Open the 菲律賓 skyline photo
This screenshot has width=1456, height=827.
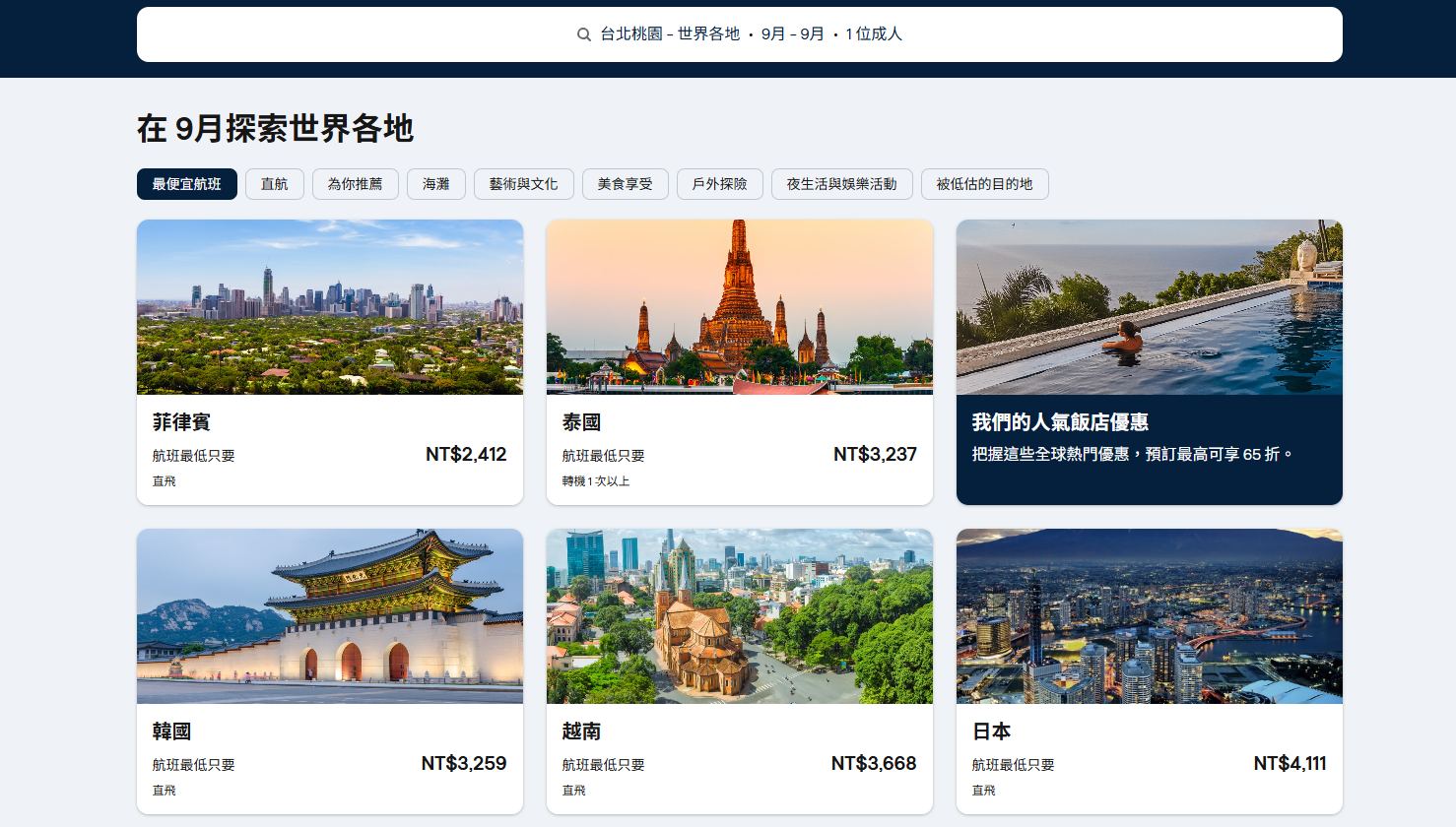pyautogui.click(x=330, y=307)
